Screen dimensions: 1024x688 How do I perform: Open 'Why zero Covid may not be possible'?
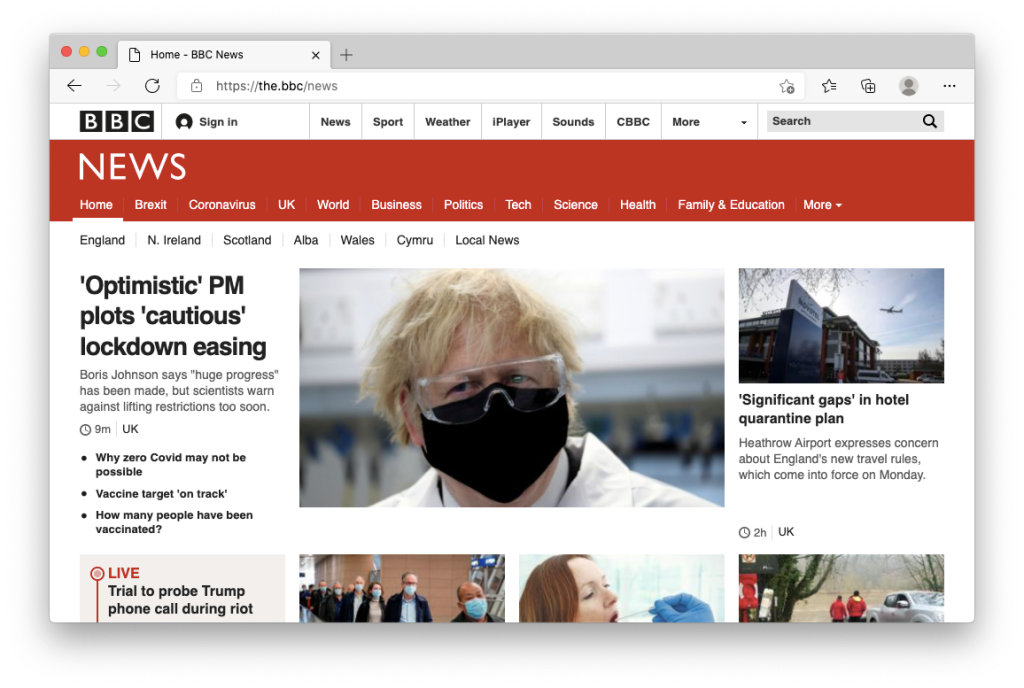point(170,464)
